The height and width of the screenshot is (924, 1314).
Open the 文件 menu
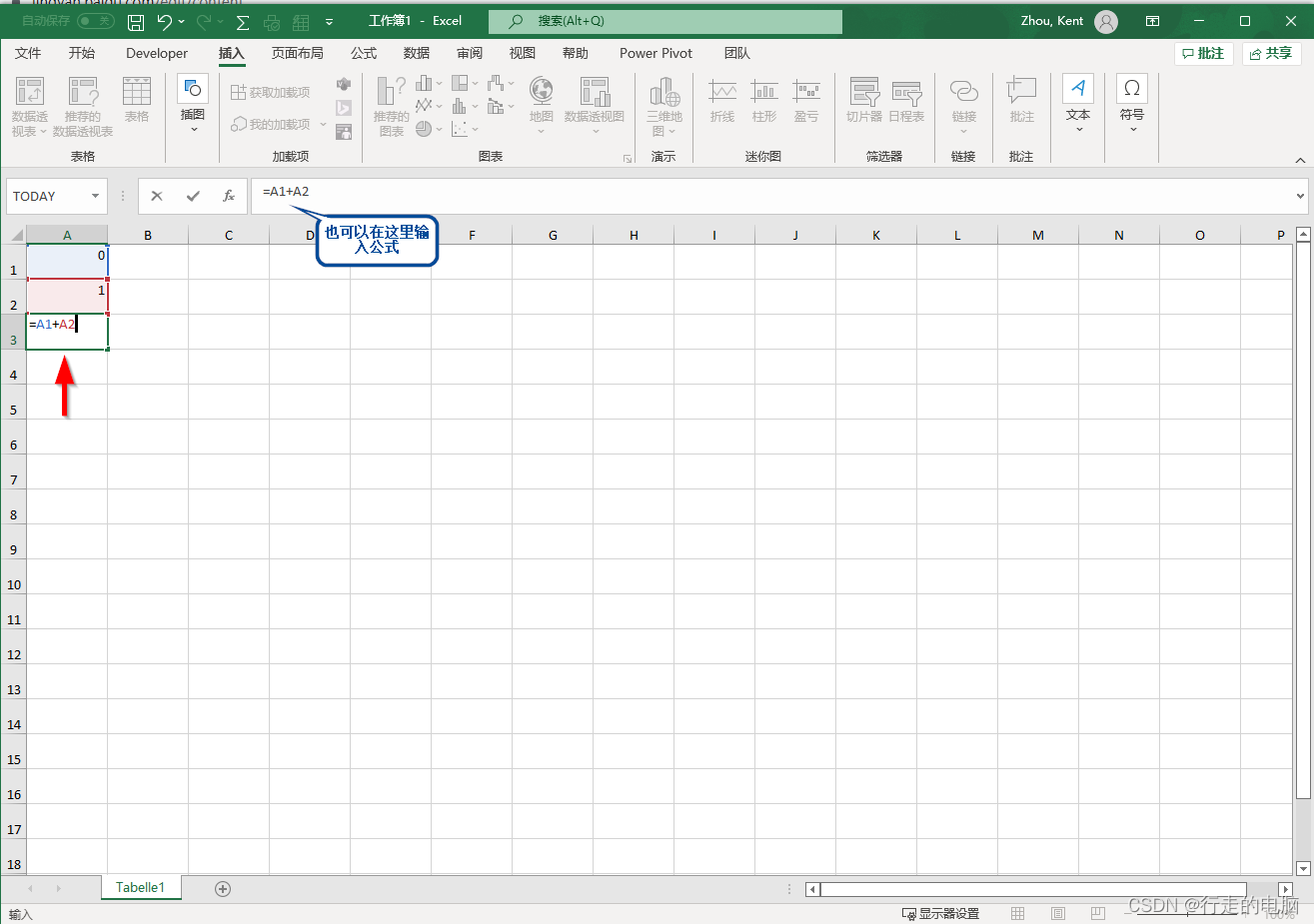[x=29, y=53]
